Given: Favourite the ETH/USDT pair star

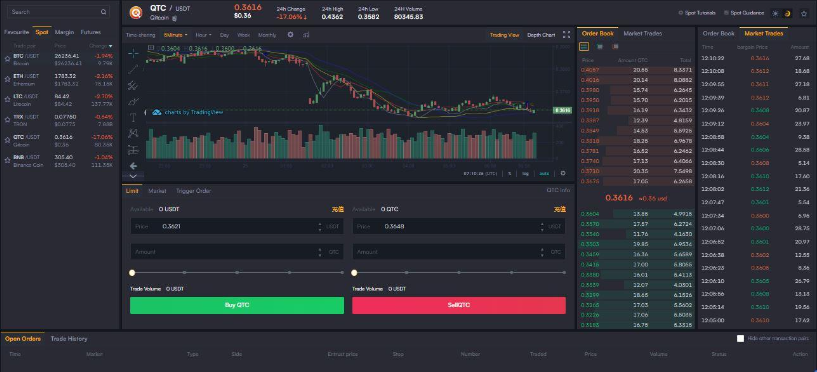Looking at the screenshot, I should pyautogui.click(x=7, y=80).
